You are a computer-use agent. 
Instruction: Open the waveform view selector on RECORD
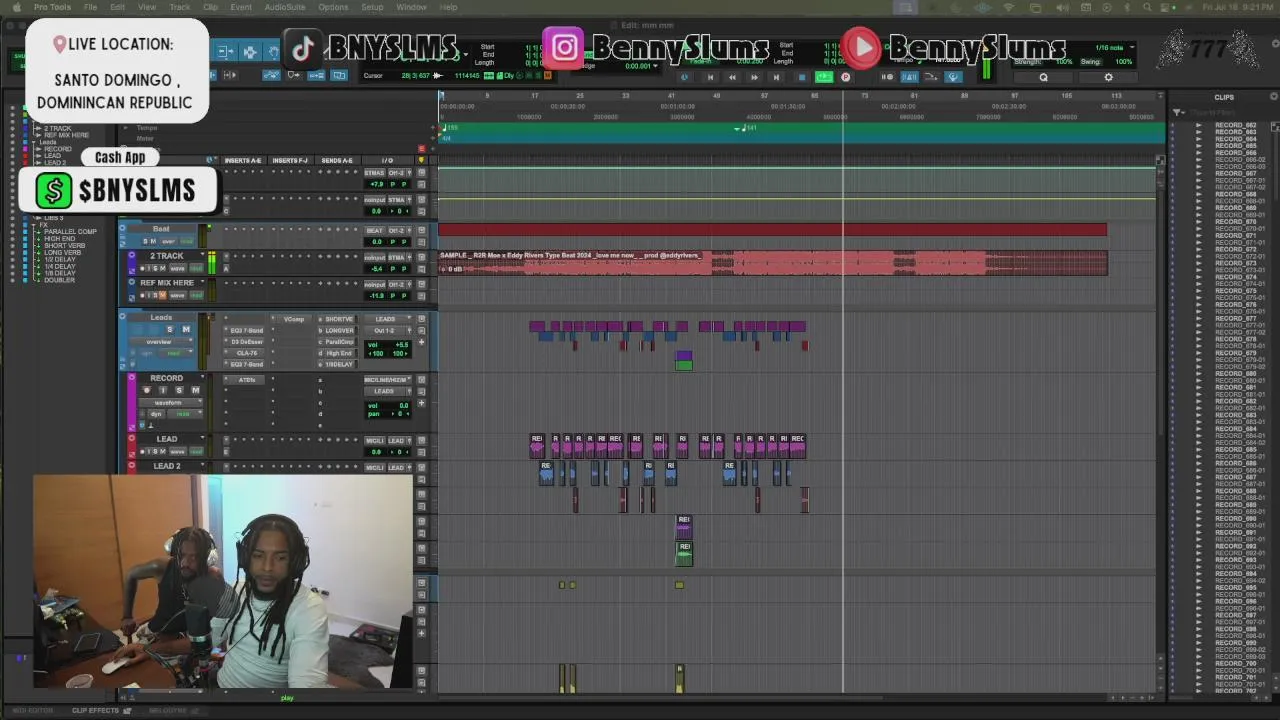[170, 403]
